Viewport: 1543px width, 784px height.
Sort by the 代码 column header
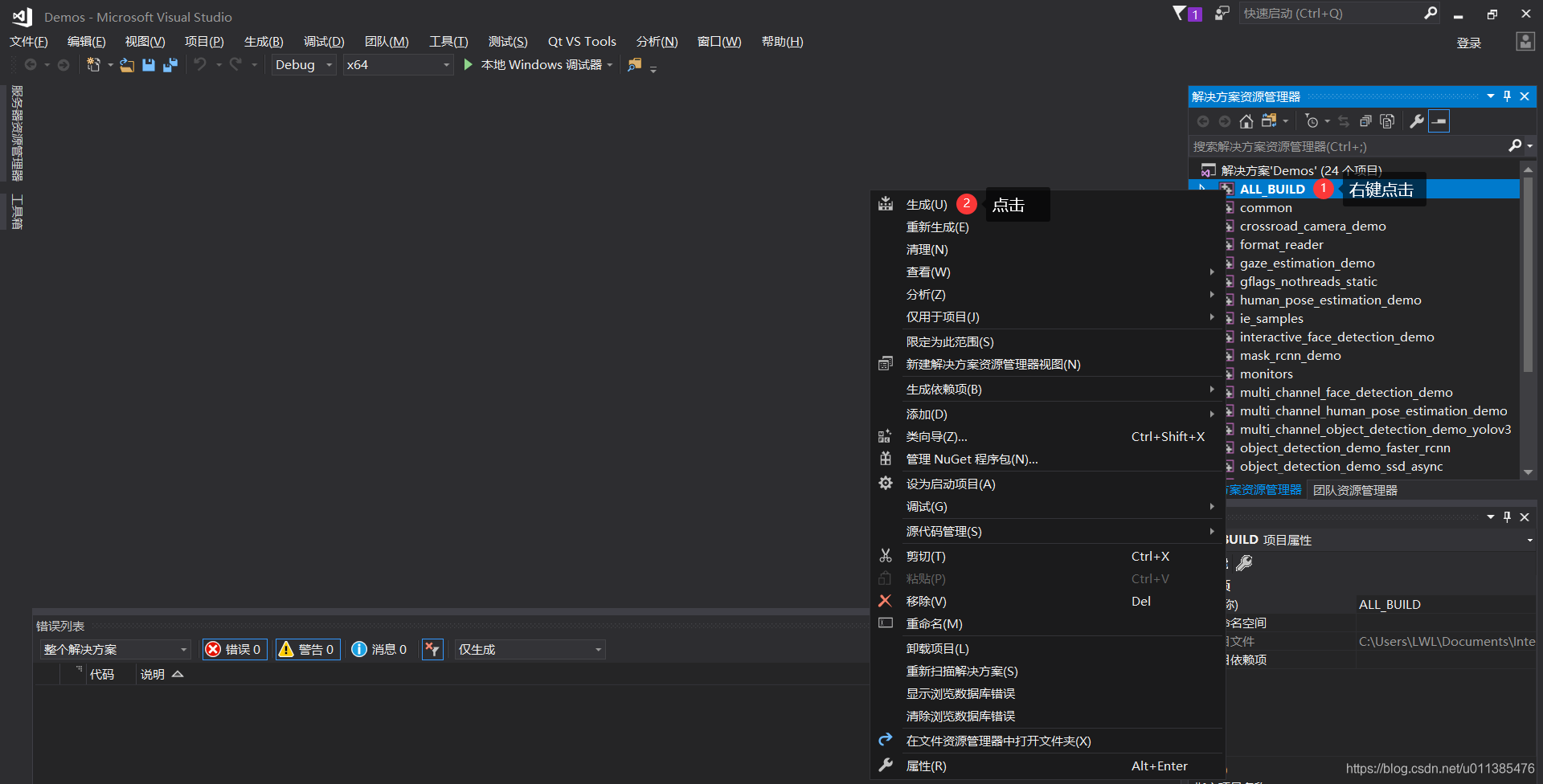[x=101, y=675]
